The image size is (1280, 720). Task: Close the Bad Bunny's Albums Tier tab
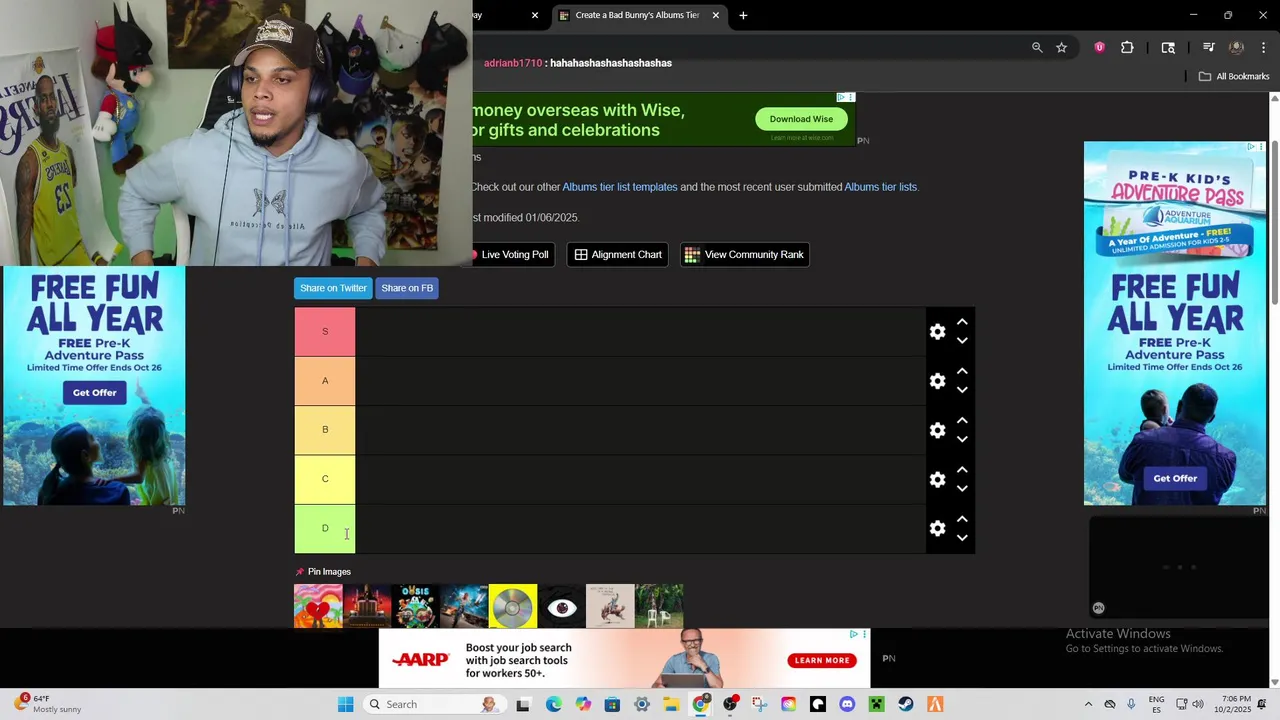coord(715,15)
